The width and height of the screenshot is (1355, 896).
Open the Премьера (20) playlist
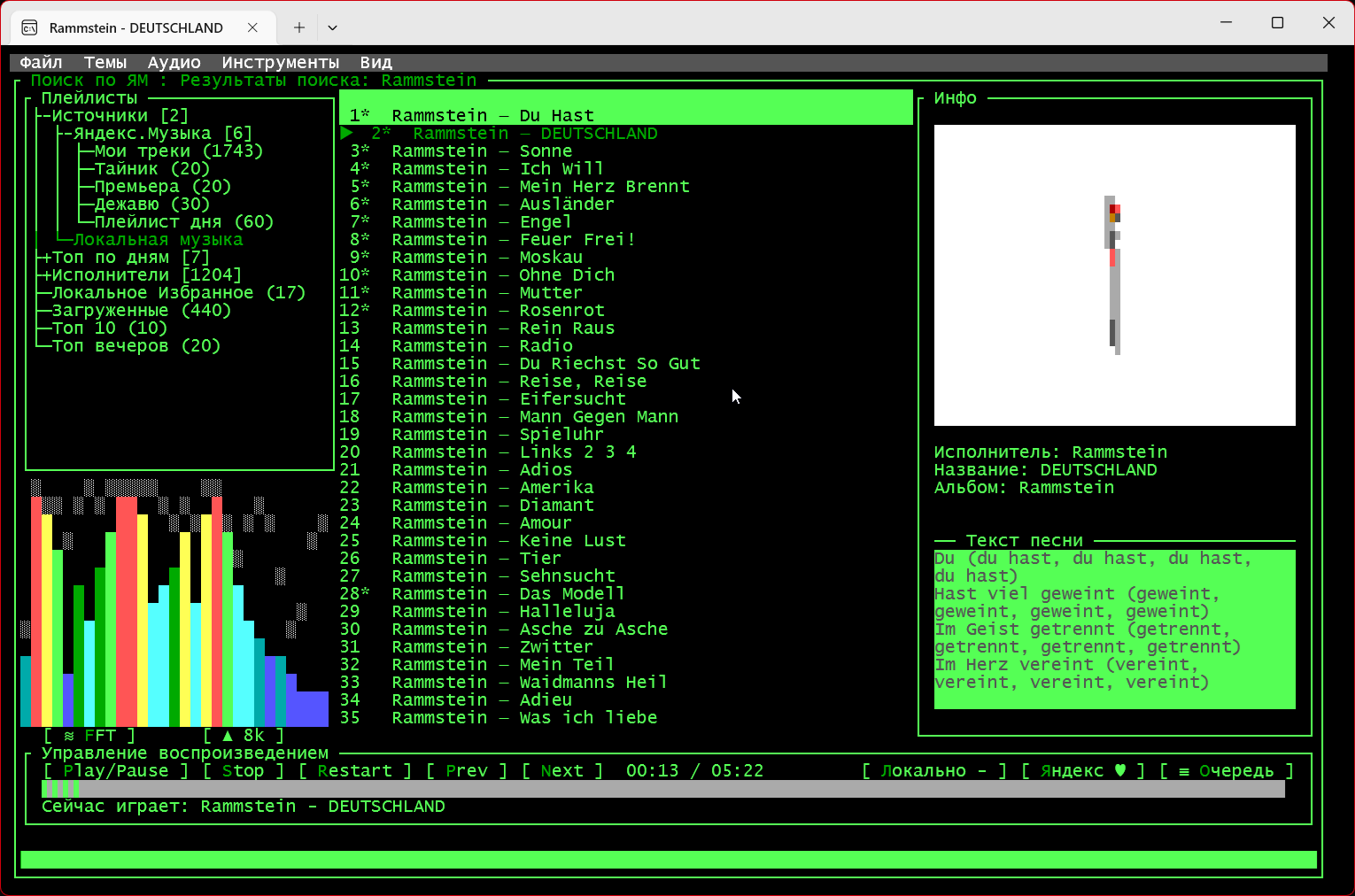click(163, 187)
